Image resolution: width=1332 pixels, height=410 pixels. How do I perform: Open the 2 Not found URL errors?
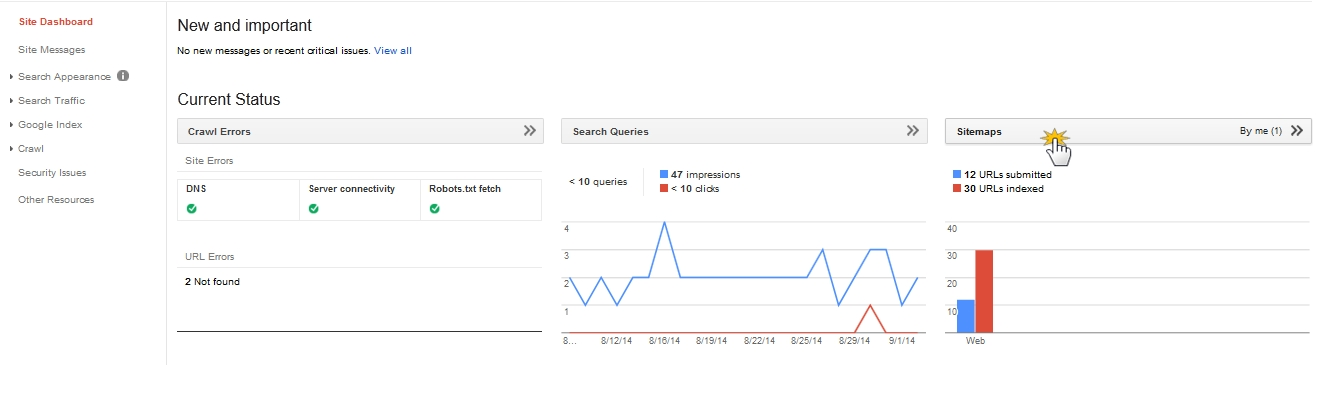(212, 282)
